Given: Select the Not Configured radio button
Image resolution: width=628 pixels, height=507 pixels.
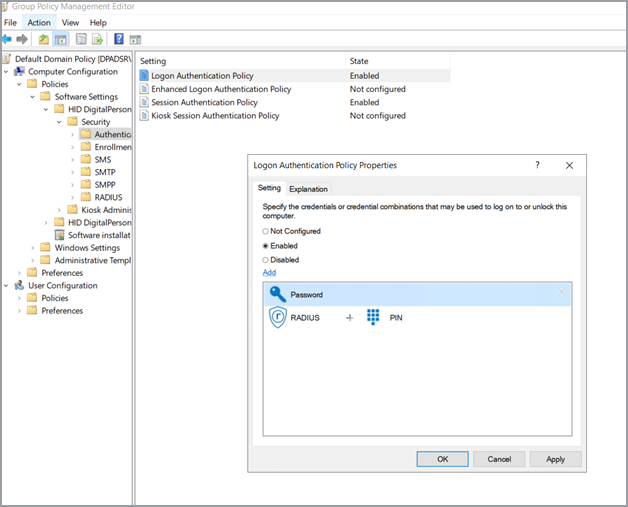Looking at the screenshot, I should (x=266, y=231).
